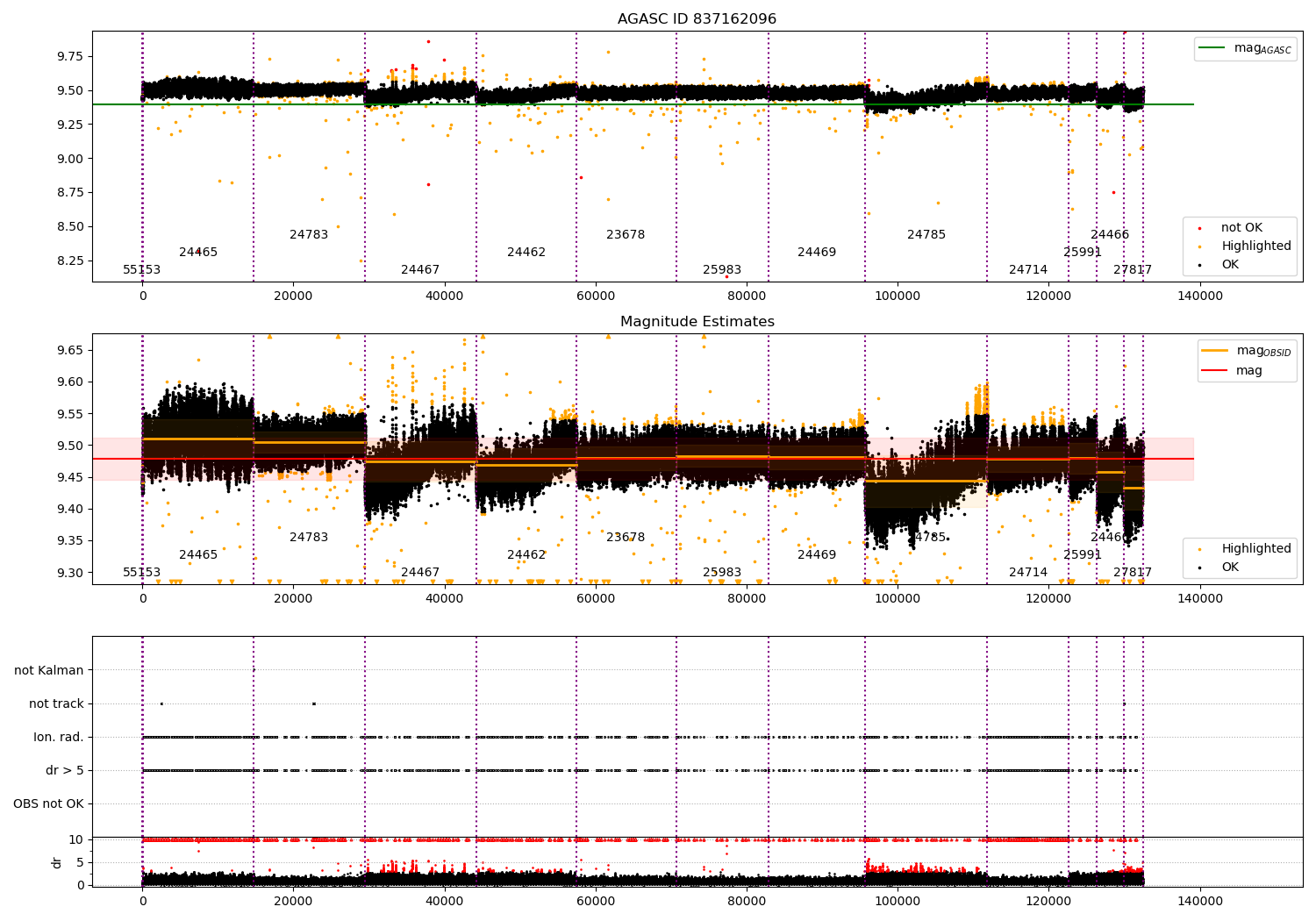Click y-tick 9.45 on the middle plot
The image size is (1316, 921).
coord(69,478)
